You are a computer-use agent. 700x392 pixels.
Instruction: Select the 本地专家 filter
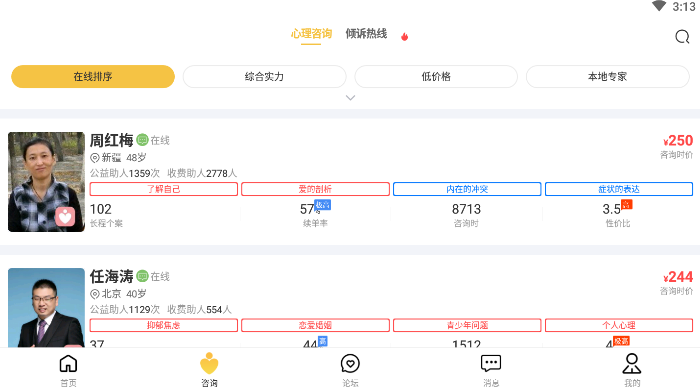608,76
